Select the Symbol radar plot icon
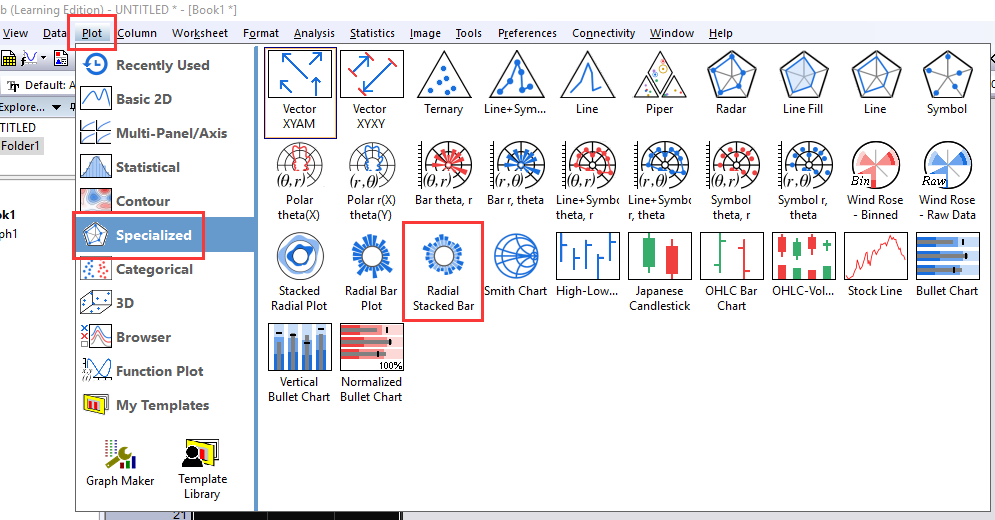 pos(947,85)
